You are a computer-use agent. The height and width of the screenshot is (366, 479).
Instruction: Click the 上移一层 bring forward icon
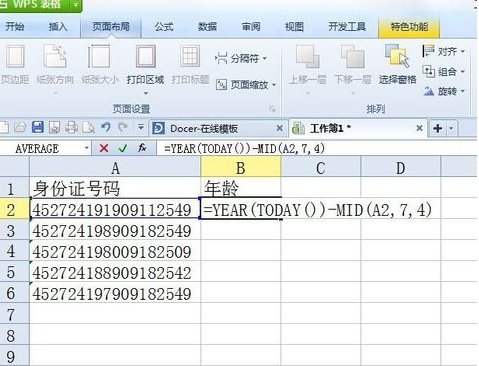pyautogui.click(x=307, y=57)
